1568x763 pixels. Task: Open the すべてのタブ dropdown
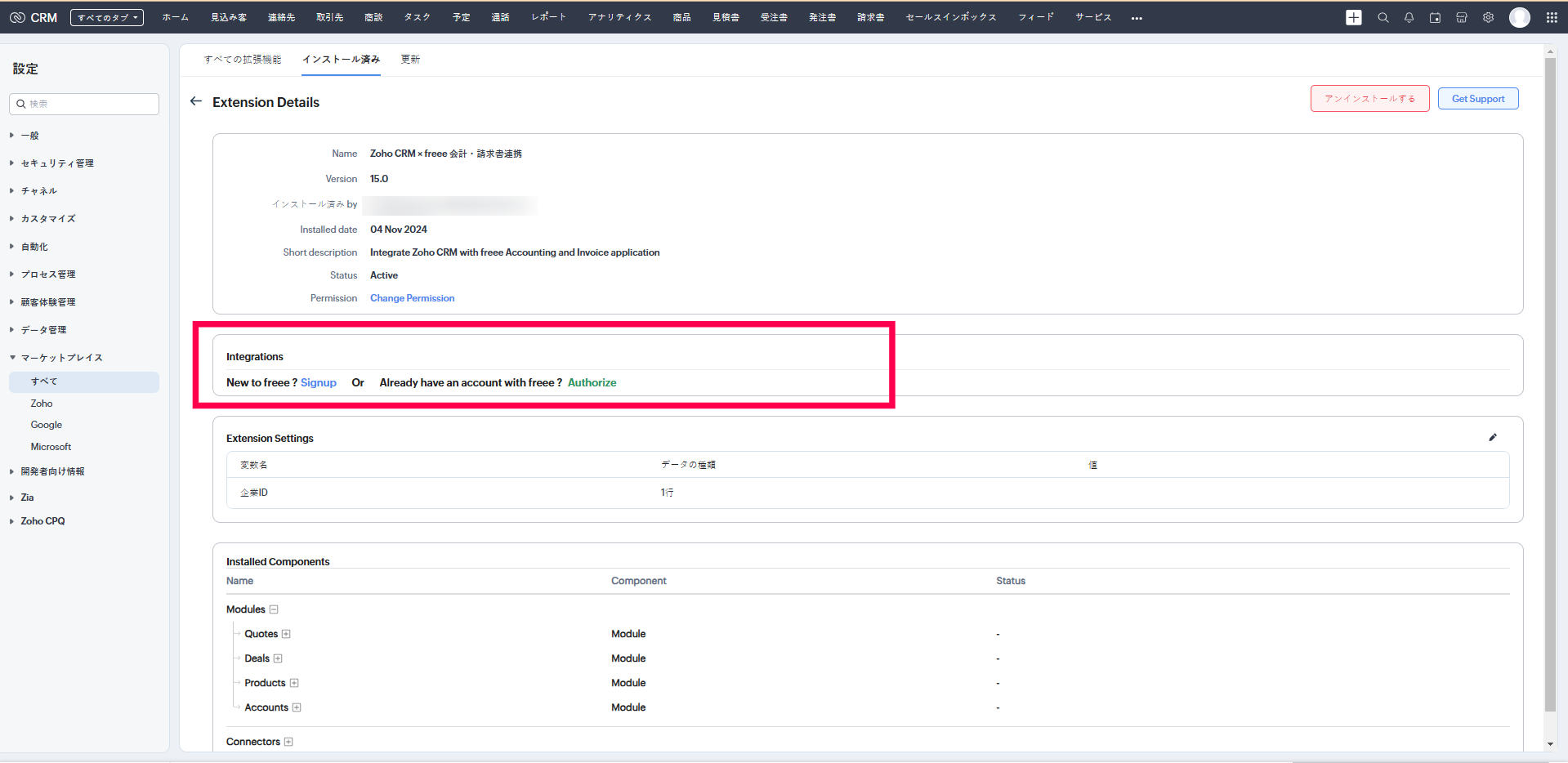[x=107, y=17]
